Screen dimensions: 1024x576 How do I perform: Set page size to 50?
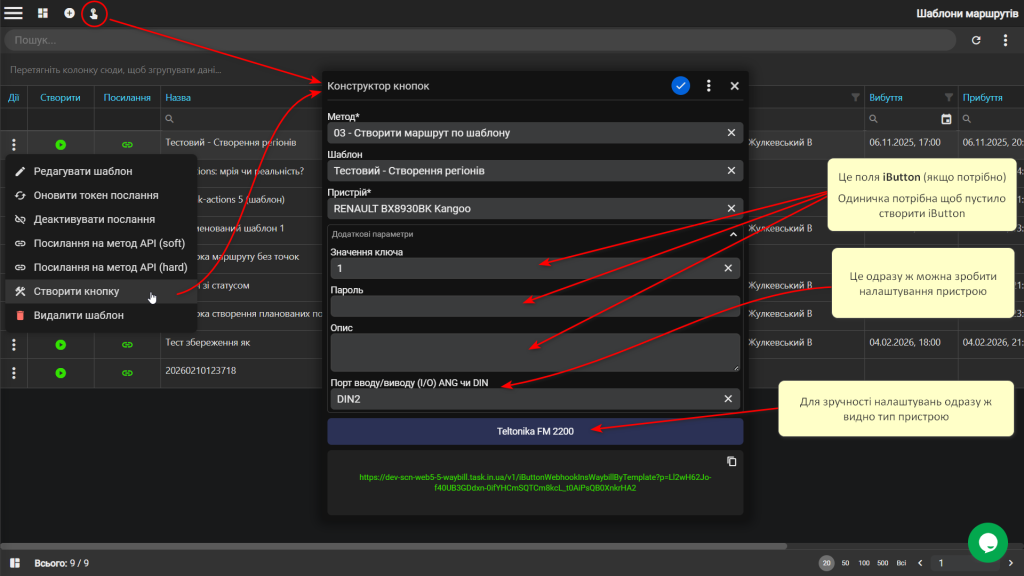[x=845, y=563]
